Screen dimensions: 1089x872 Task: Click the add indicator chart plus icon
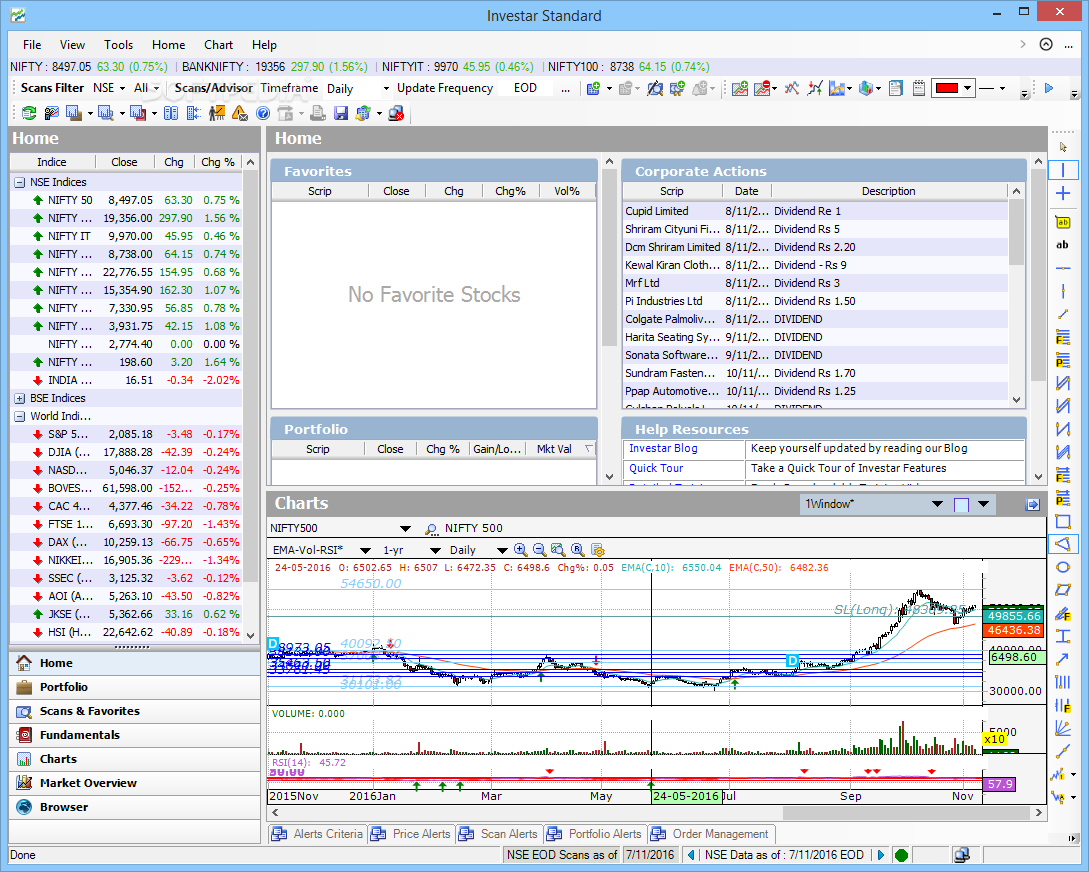pos(740,88)
